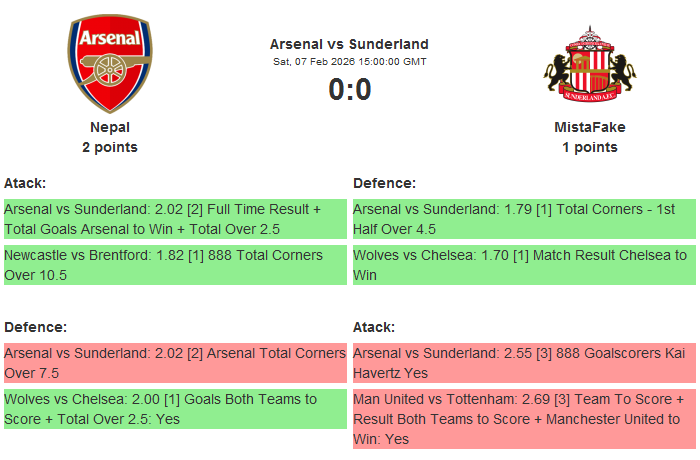Select the red Arsenal Total Corners Over 7.5 bet

pos(174,362)
